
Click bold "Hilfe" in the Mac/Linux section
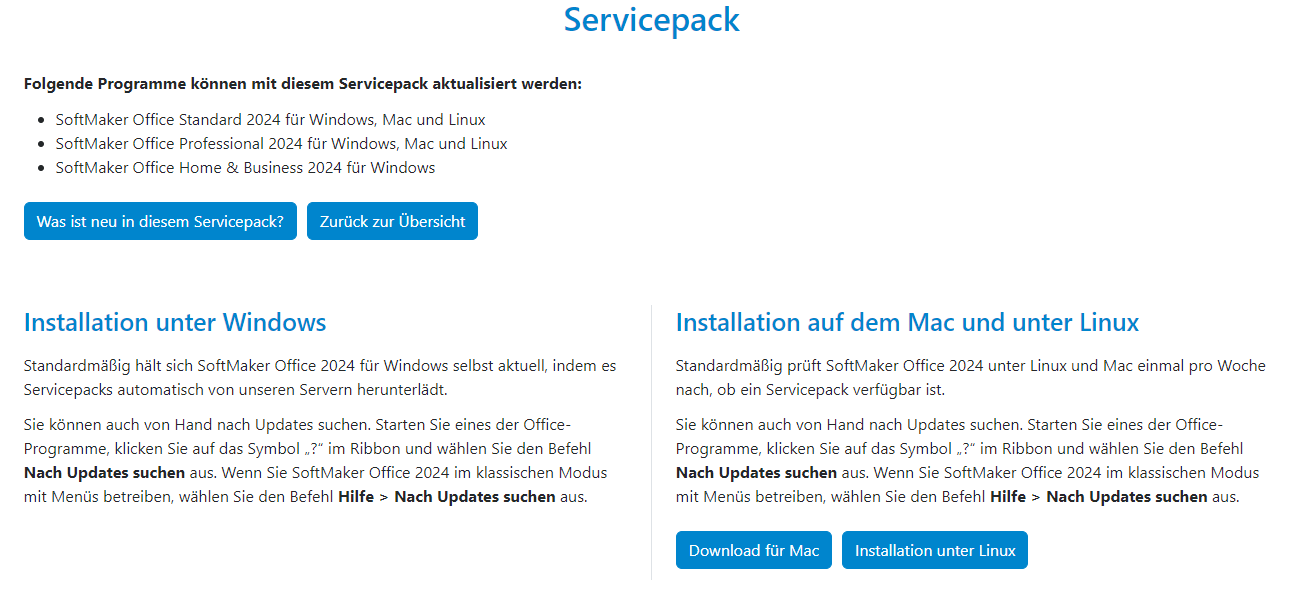(x=1009, y=496)
